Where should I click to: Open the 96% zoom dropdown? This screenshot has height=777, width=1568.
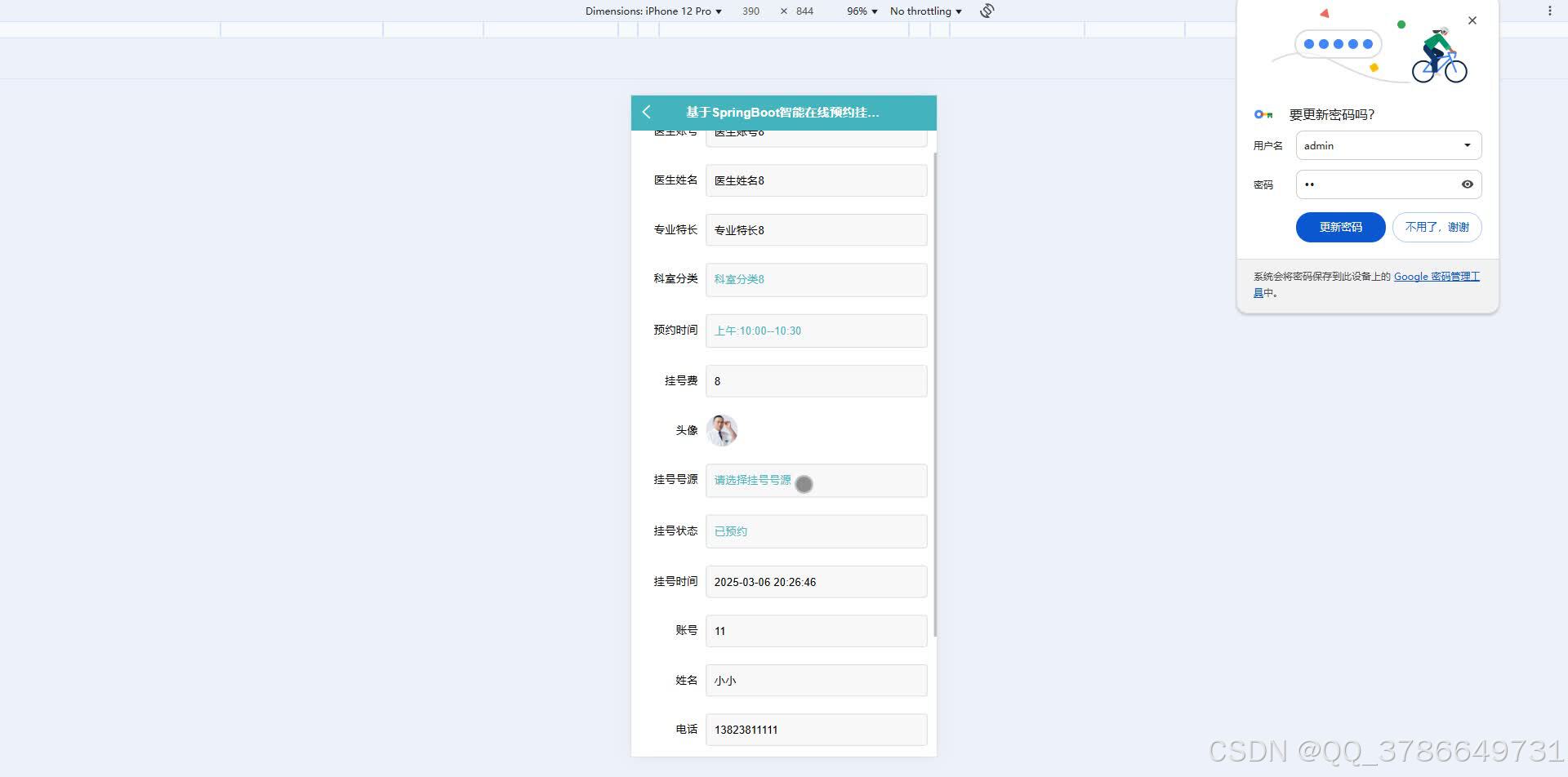click(x=862, y=11)
